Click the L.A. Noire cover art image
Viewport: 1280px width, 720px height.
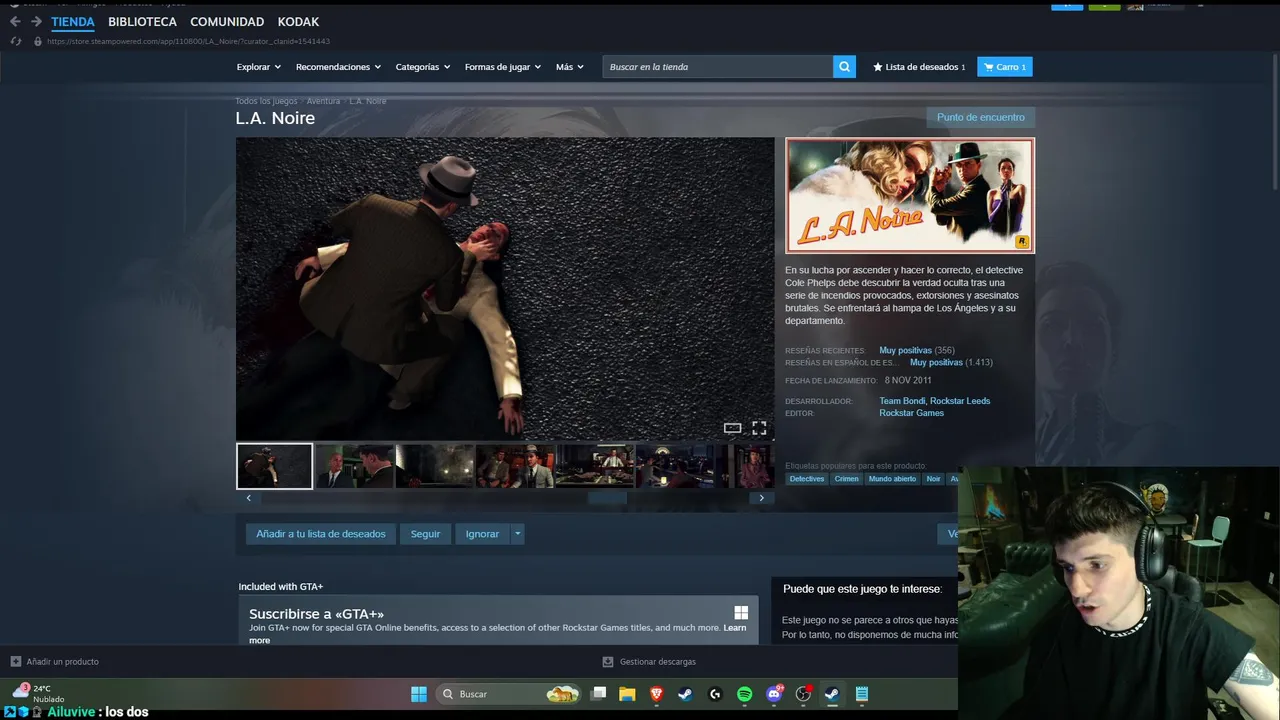pos(910,196)
